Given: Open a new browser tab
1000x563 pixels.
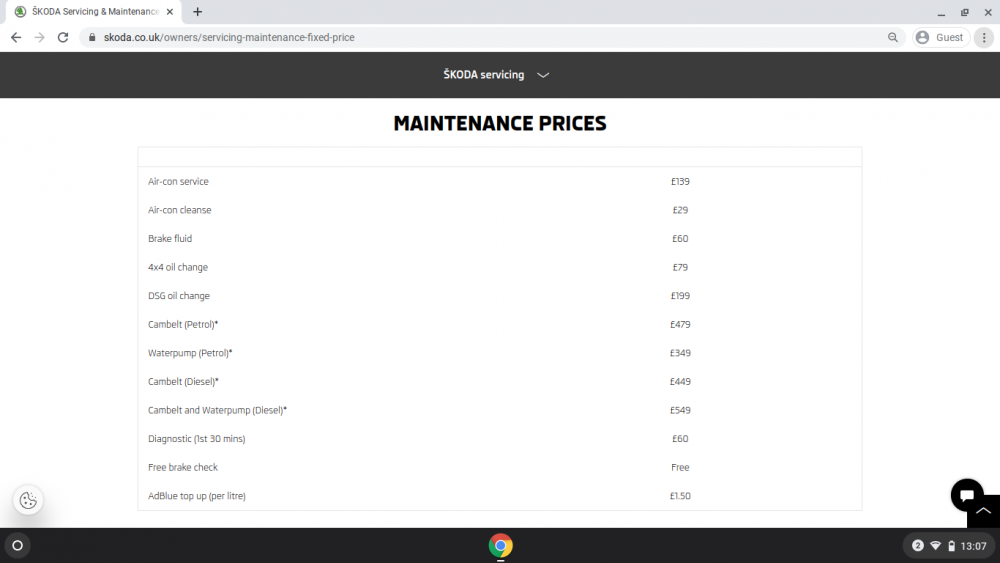Looking at the screenshot, I should (x=198, y=11).
